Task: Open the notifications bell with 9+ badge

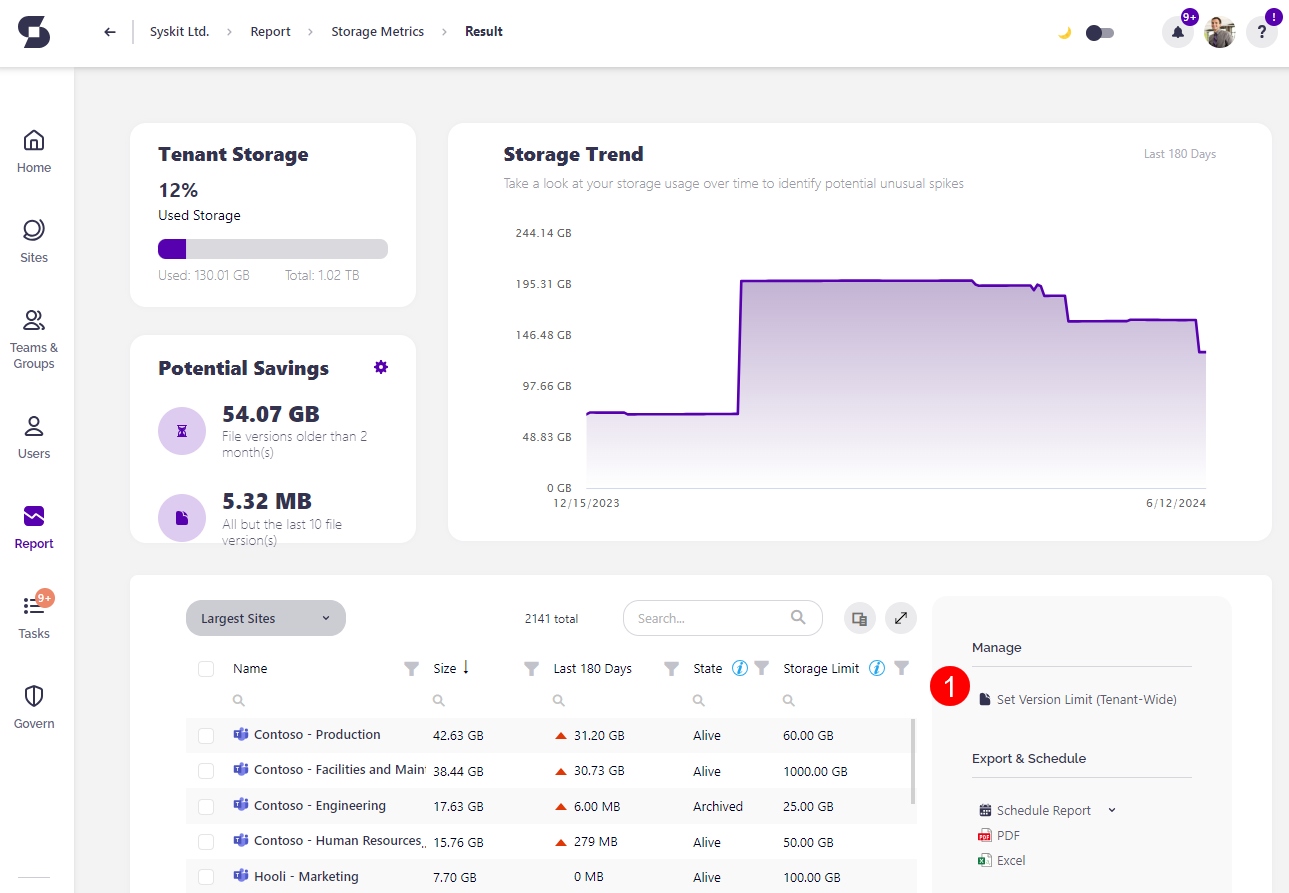Action: pyautogui.click(x=1177, y=32)
